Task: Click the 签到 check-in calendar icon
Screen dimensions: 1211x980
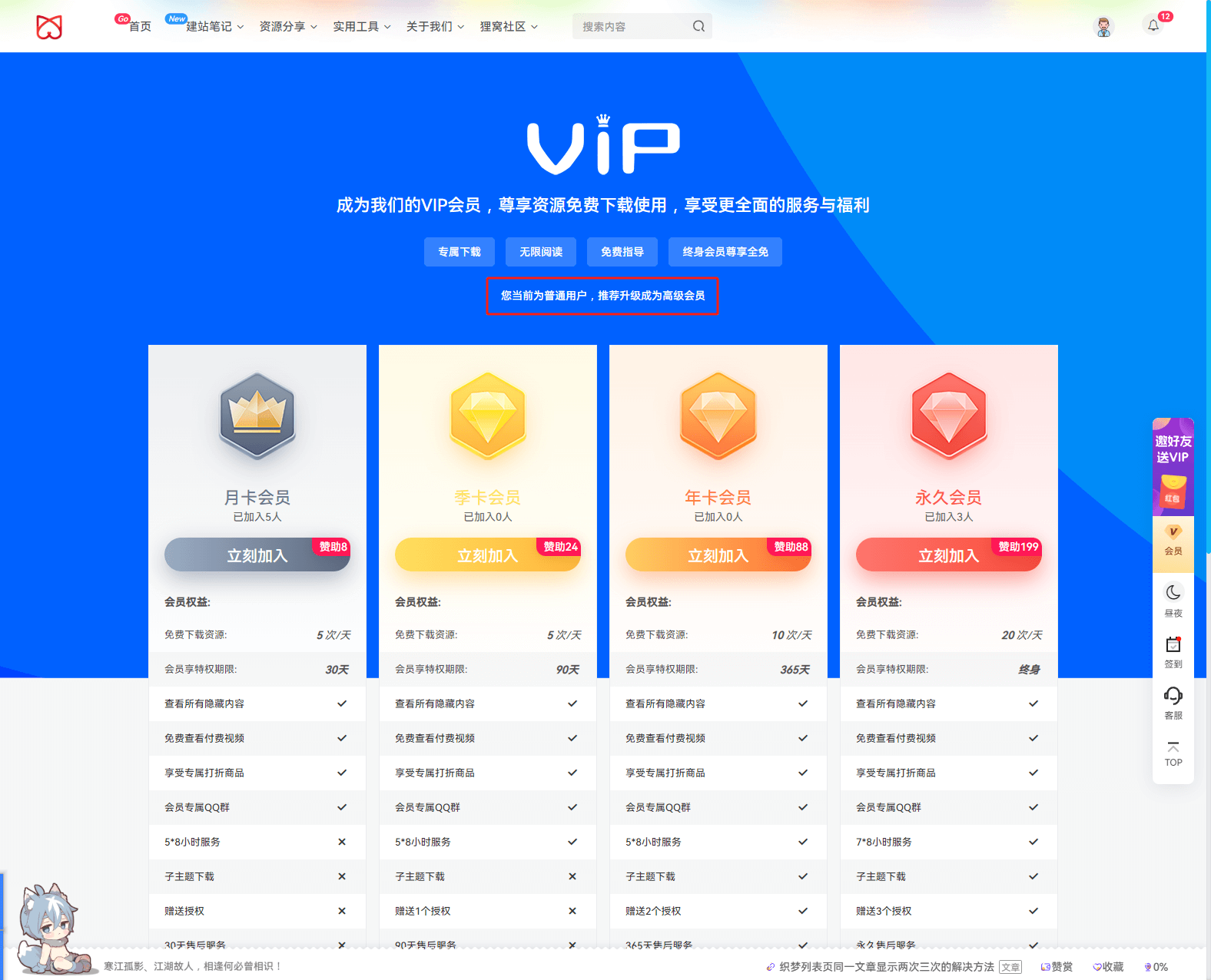Action: [x=1173, y=644]
